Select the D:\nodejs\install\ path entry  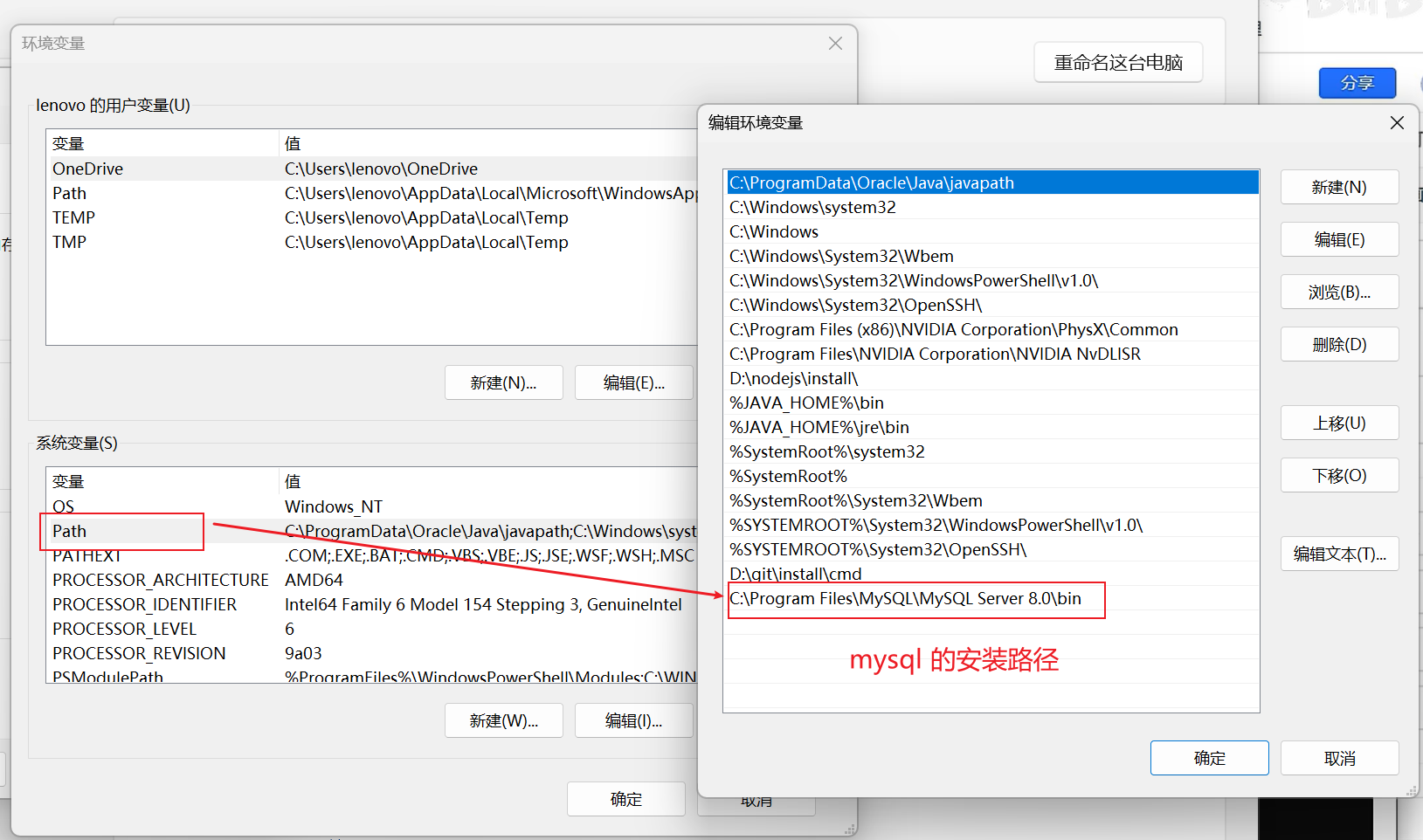(x=992, y=378)
